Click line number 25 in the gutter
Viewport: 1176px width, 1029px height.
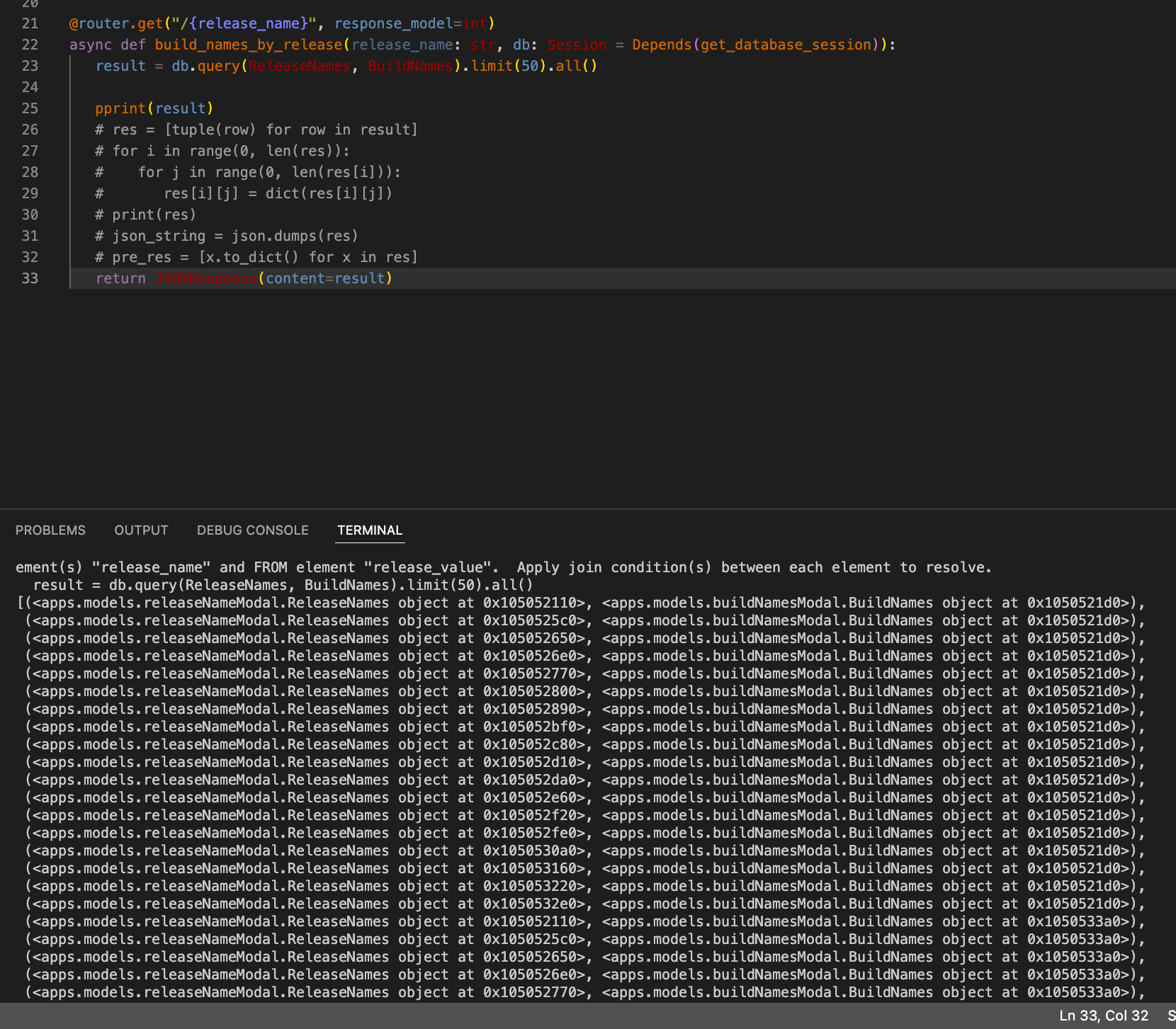click(30, 108)
